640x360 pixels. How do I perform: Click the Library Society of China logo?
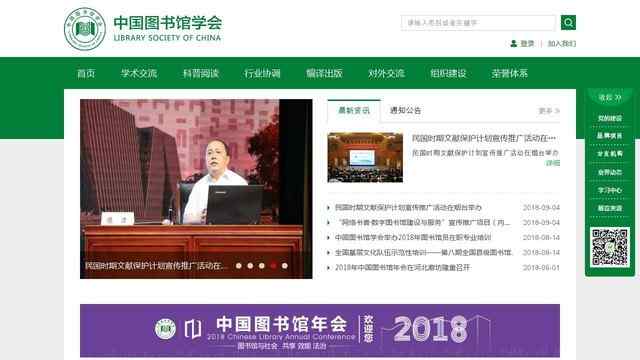click(143, 29)
